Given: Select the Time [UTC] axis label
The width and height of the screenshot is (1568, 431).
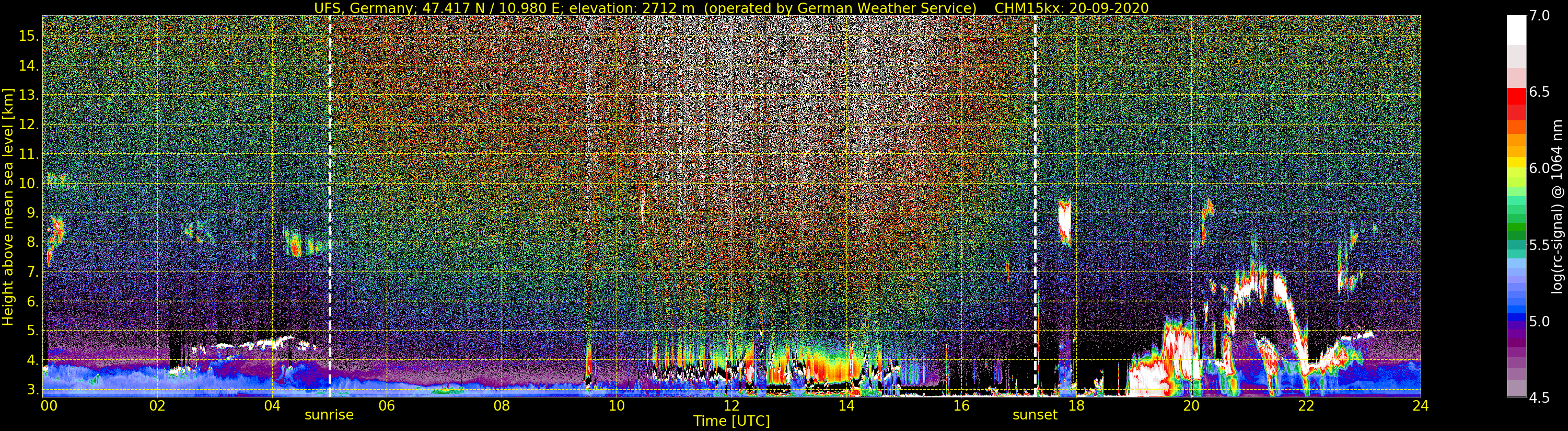Looking at the screenshot, I should [731, 421].
